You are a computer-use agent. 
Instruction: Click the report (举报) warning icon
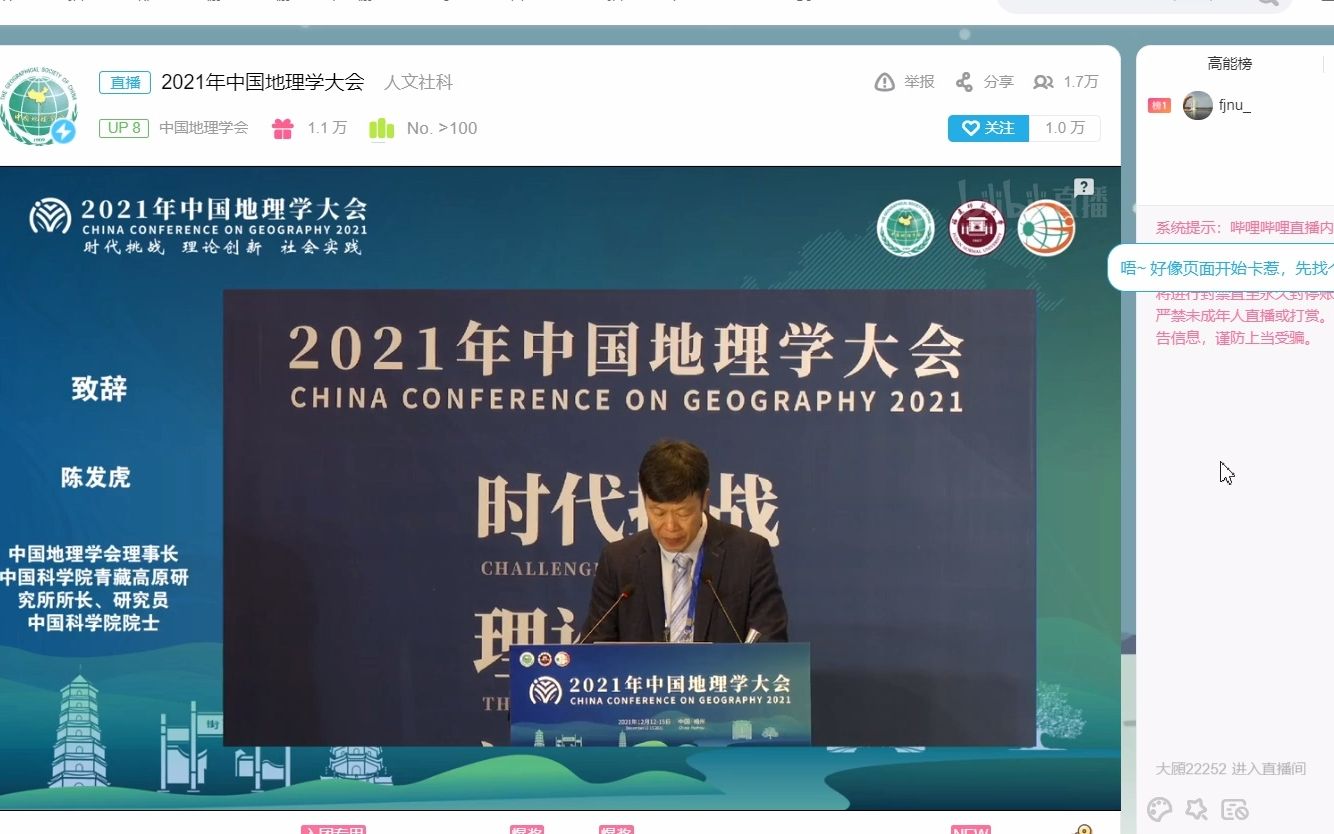point(884,82)
